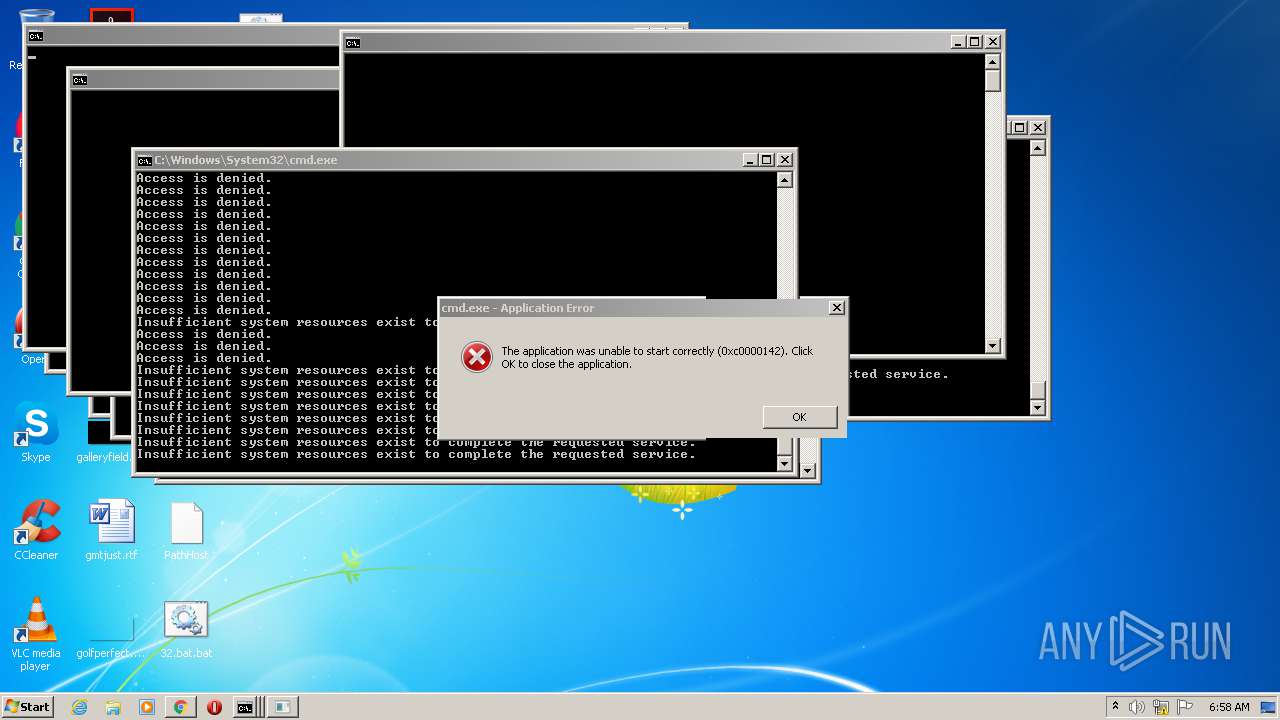Open Action Center flag tray icon
The image size is (1280, 720).
[1185, 707]
